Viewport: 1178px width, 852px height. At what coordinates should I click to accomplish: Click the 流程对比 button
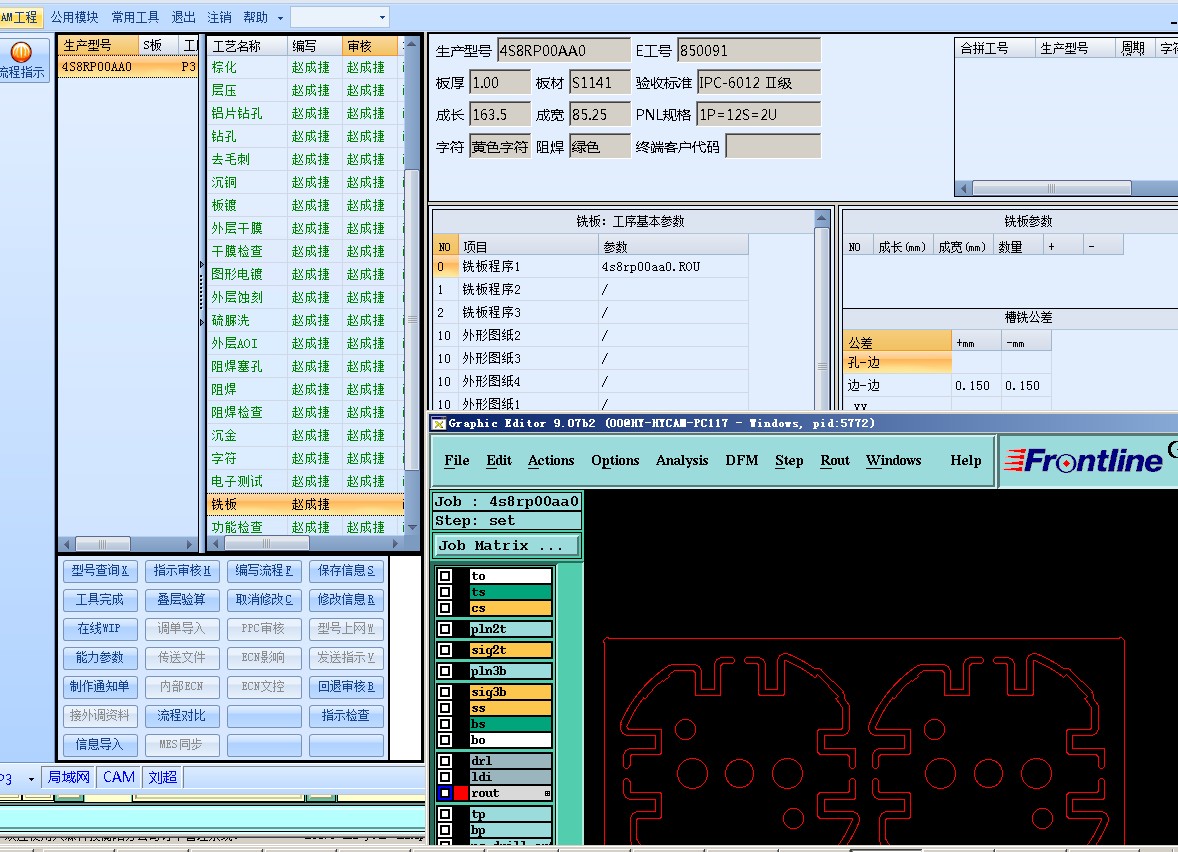[x=182, y=716]
